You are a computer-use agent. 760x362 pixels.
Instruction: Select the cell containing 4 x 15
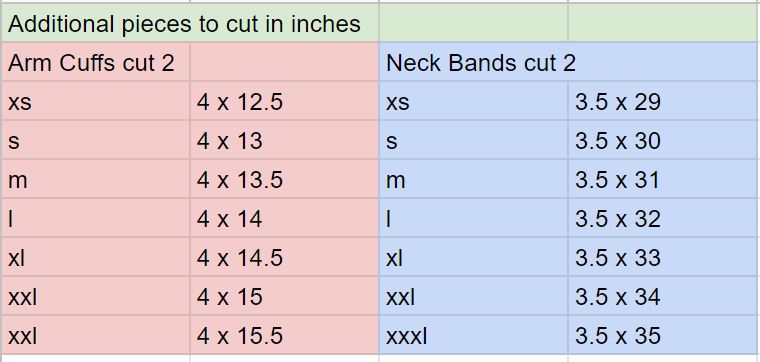(x=284, y=297)
